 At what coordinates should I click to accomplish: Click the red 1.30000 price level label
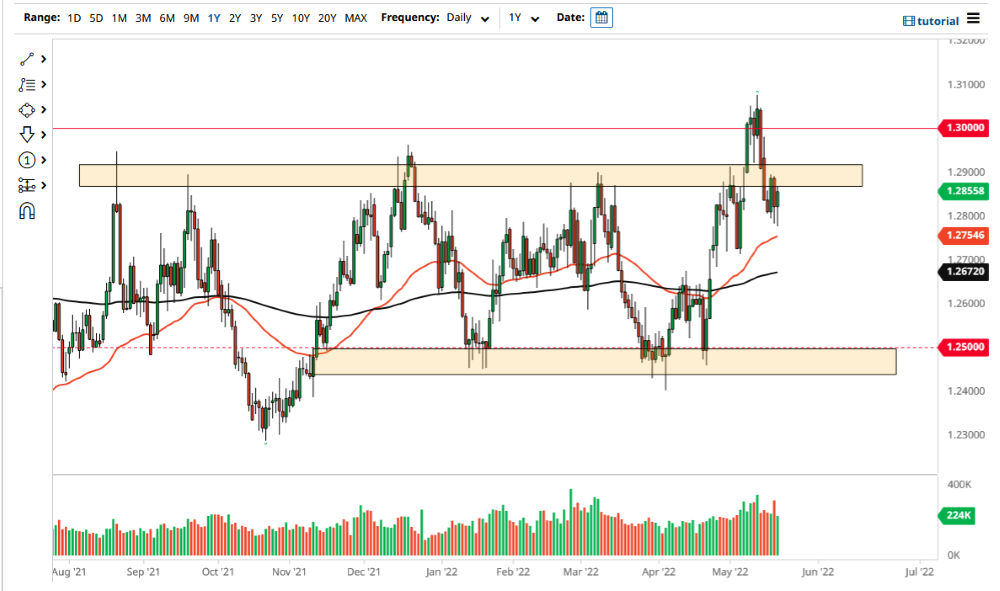(x=964, y=128)
